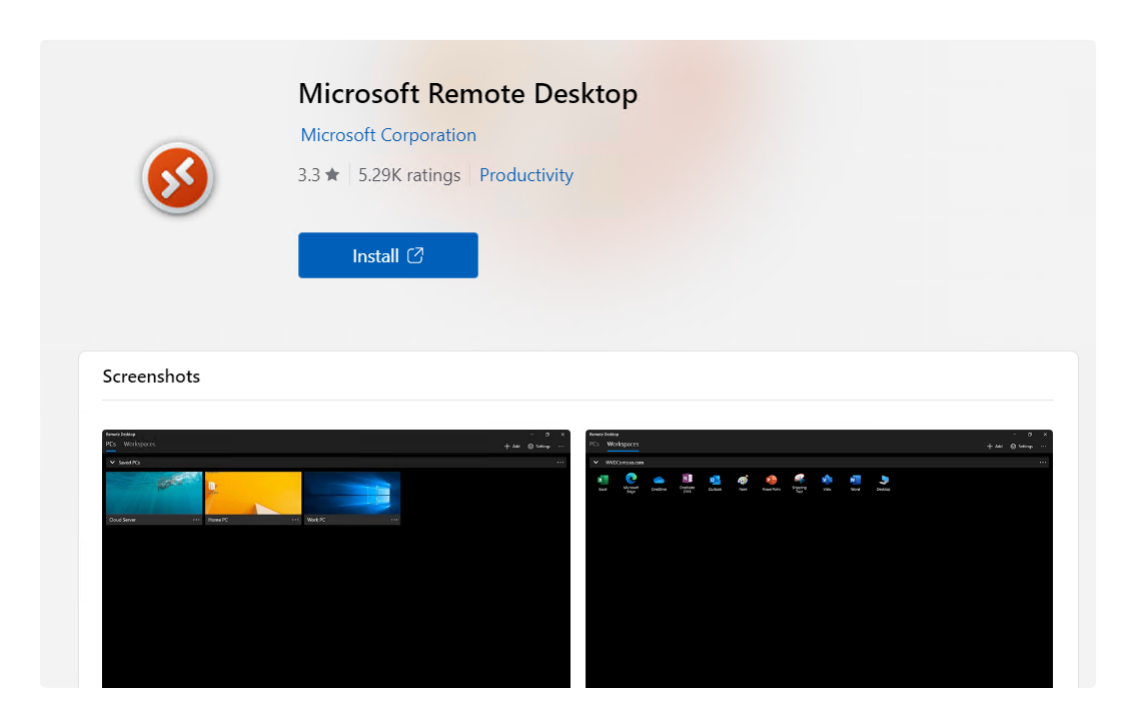Click the rating star icon beside 3.3
Image resolution: width=1136 pixels, height=728 pixels.
point(332,175)
